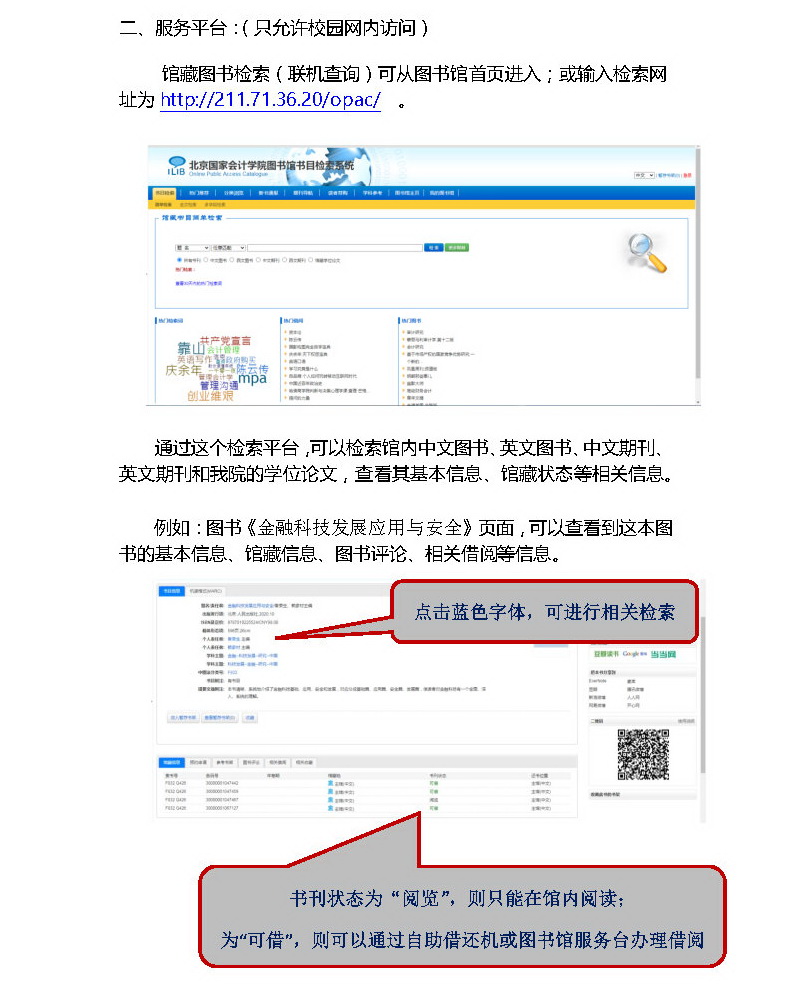Open the 我的图书馆 navigation tab
The height and width of the screenshot is (992, 793).
[442, 193]
